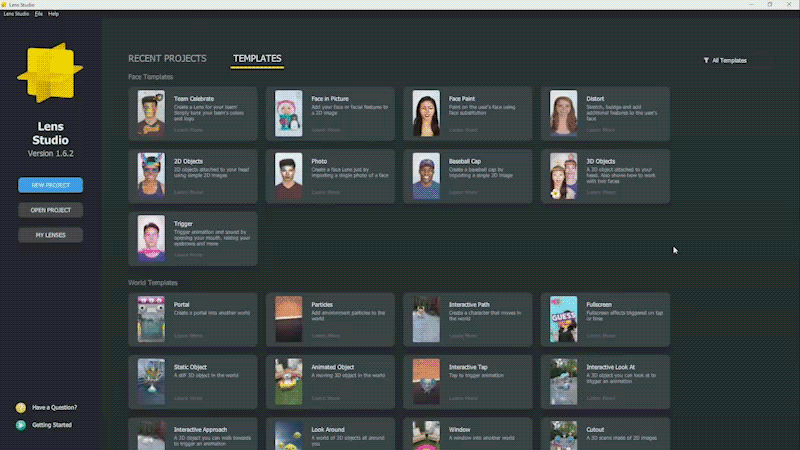
Task: Click the New Project button
Action: 50,185
